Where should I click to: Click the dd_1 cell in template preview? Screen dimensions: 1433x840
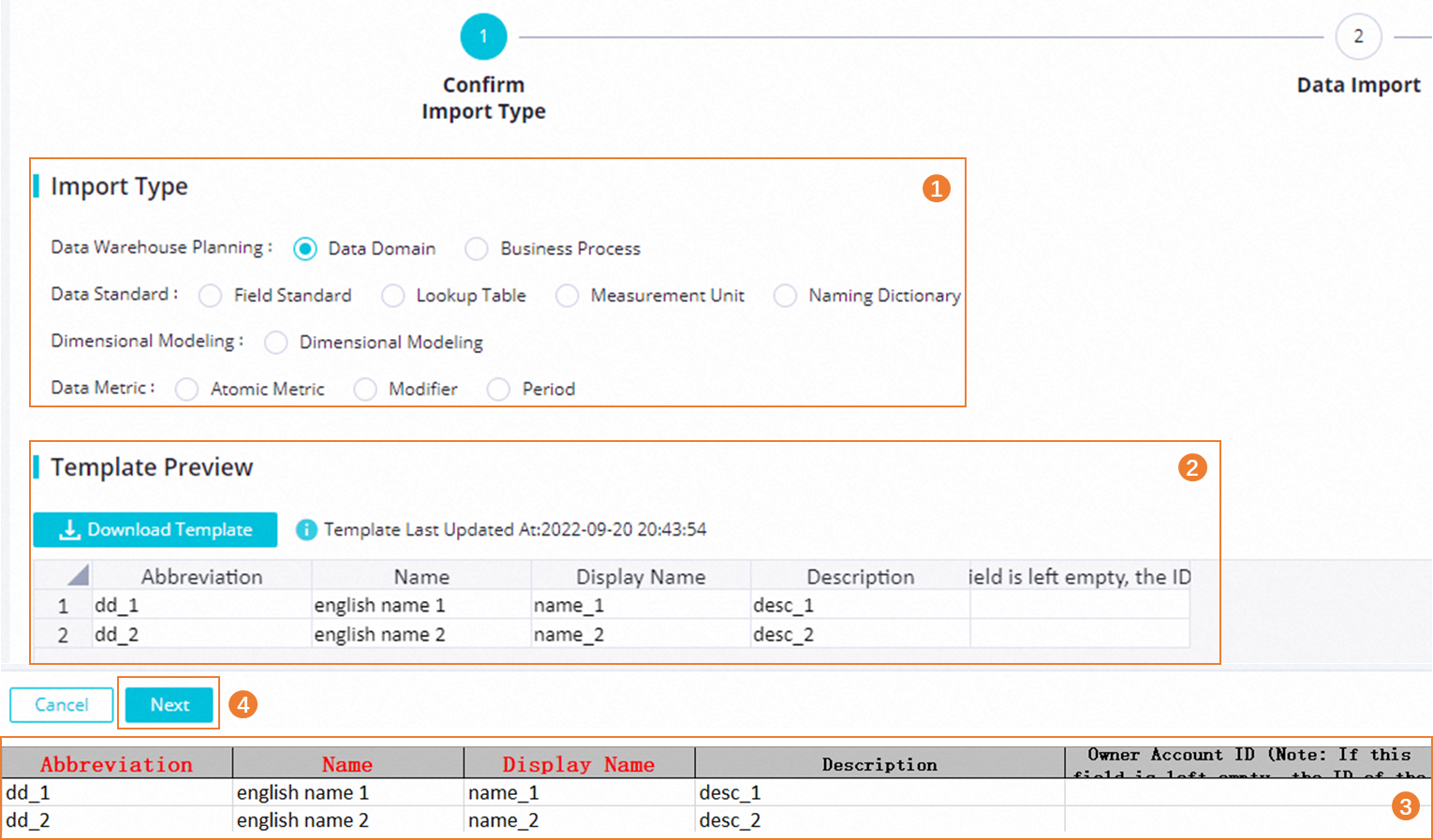(201, 605)
